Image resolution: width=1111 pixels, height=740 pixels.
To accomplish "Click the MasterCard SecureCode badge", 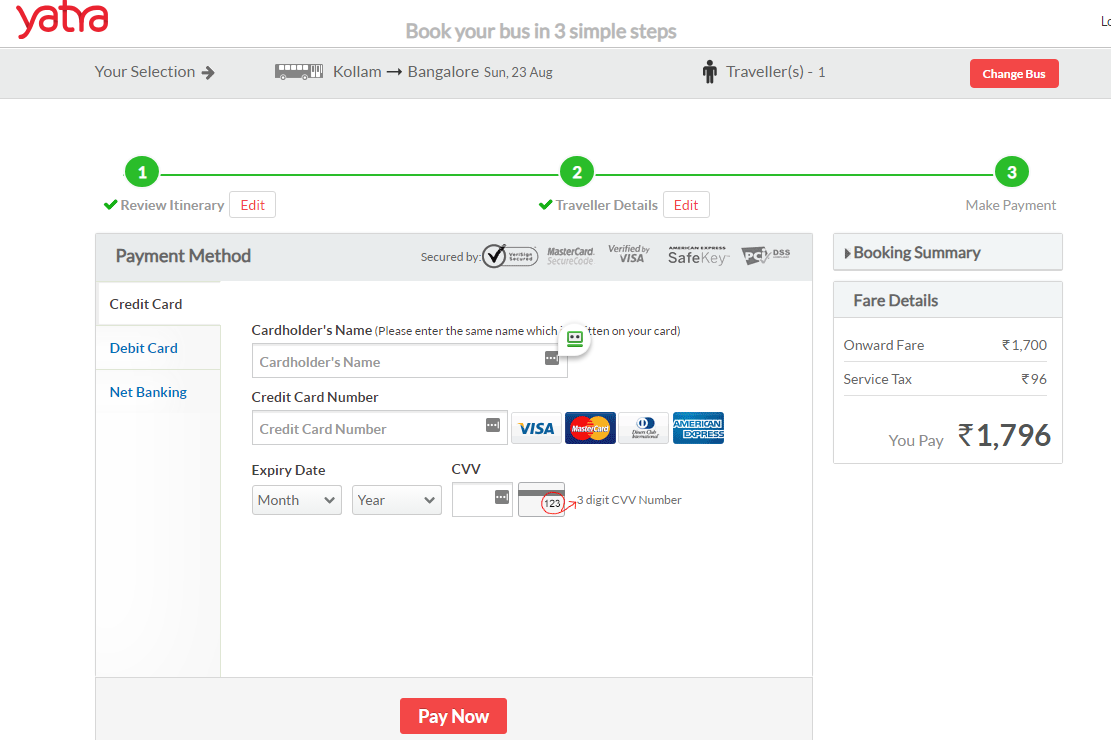I will 570,256.
